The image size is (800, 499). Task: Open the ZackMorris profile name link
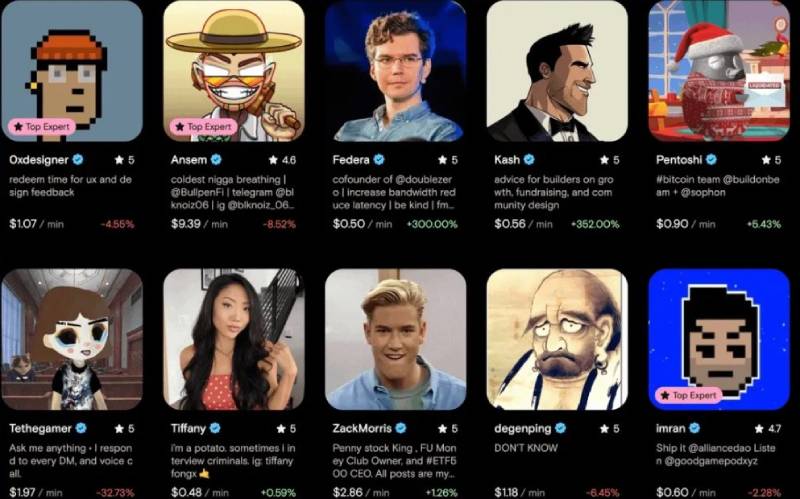(367, 428)
